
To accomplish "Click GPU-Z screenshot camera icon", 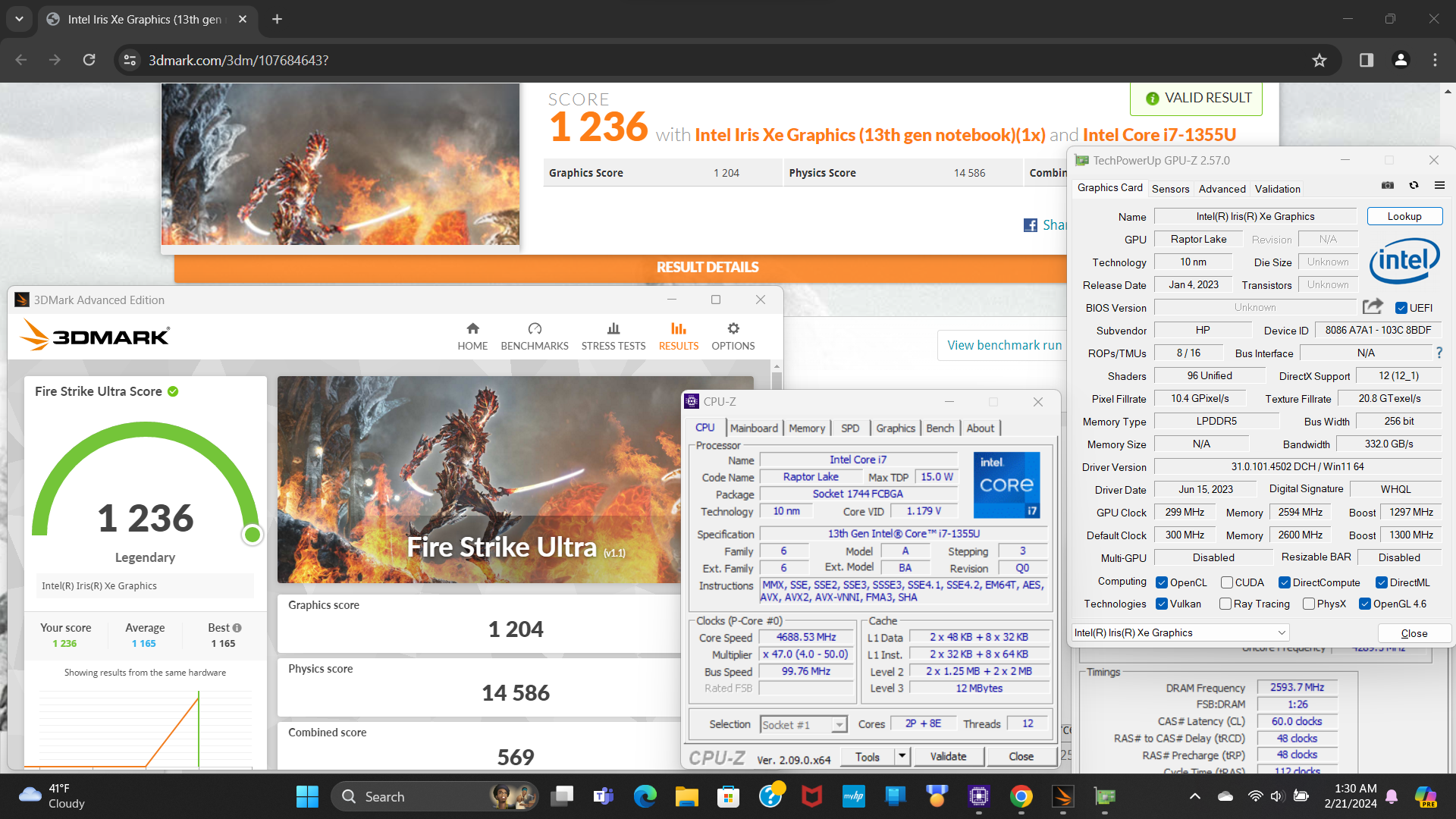I will click(x=1388, y=186).
